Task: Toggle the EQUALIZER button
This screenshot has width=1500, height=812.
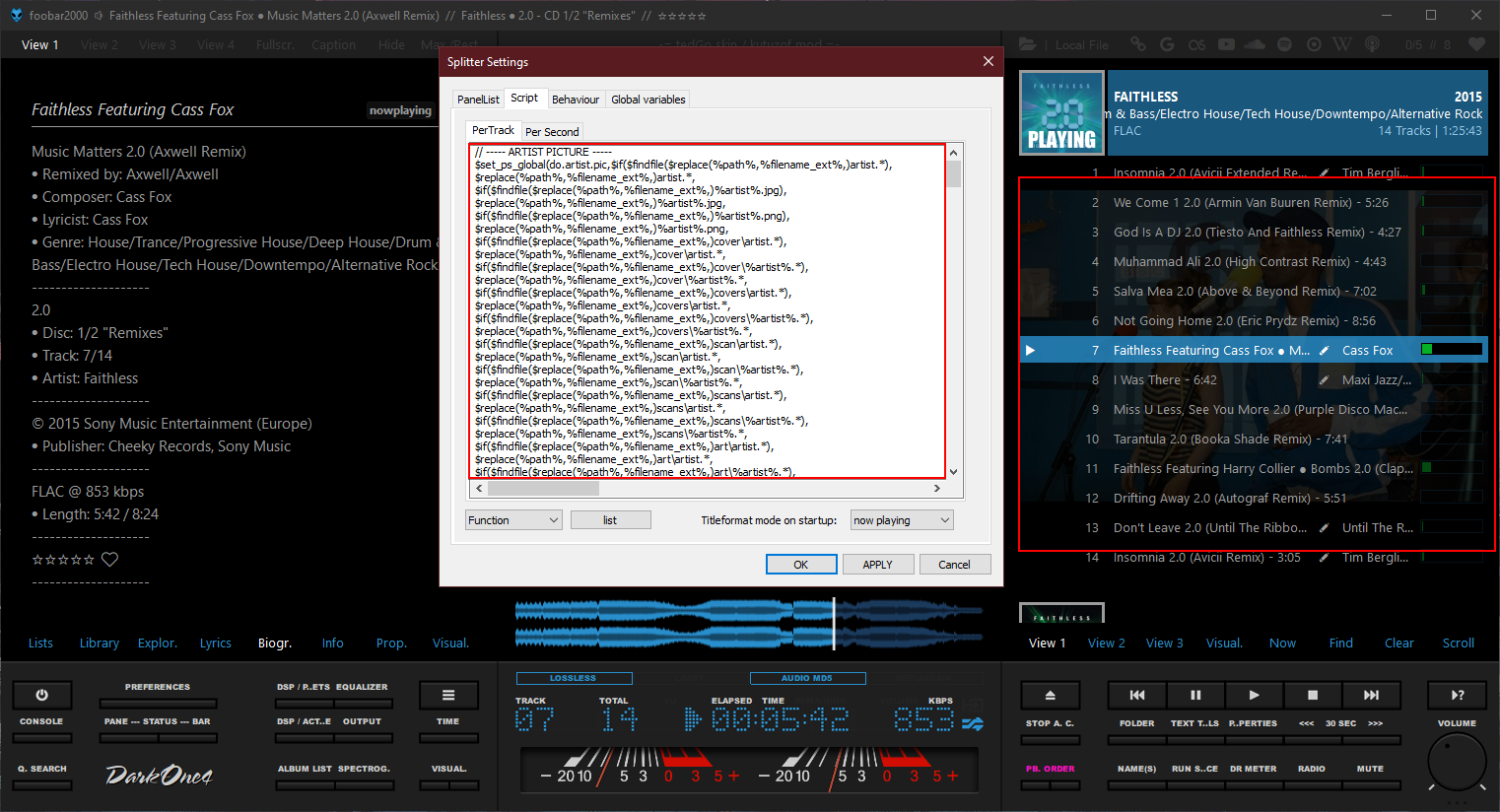Action: (362, 703)
